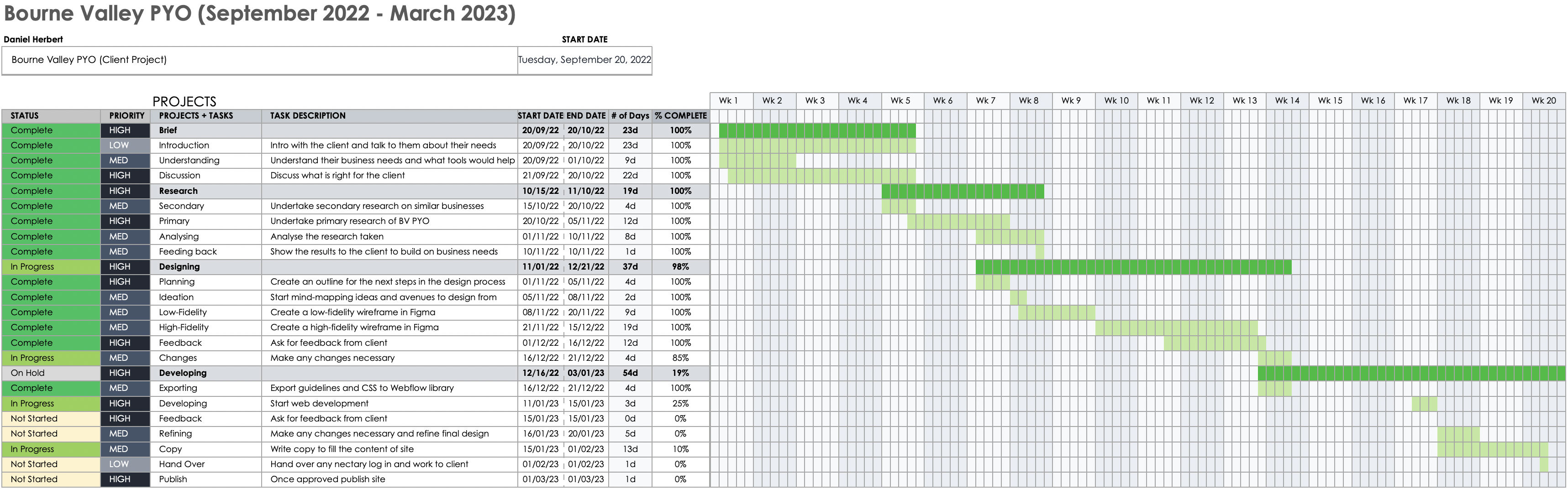This screenshot has height=489, width=1568.
Task: Select the 54d number of days cell
Action: point(630,373)
